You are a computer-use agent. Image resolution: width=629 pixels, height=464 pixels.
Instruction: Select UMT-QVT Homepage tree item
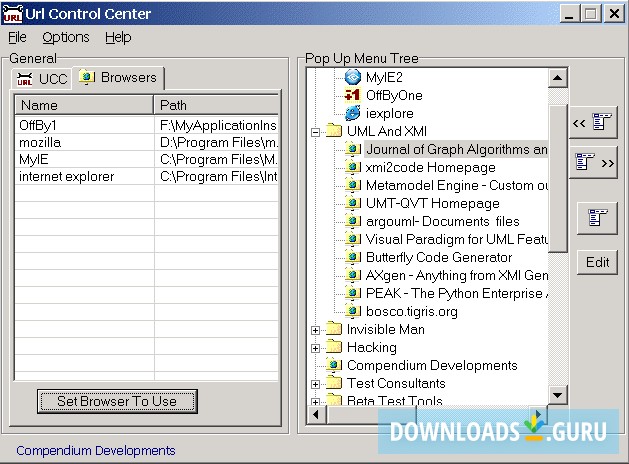click(432, 203)
